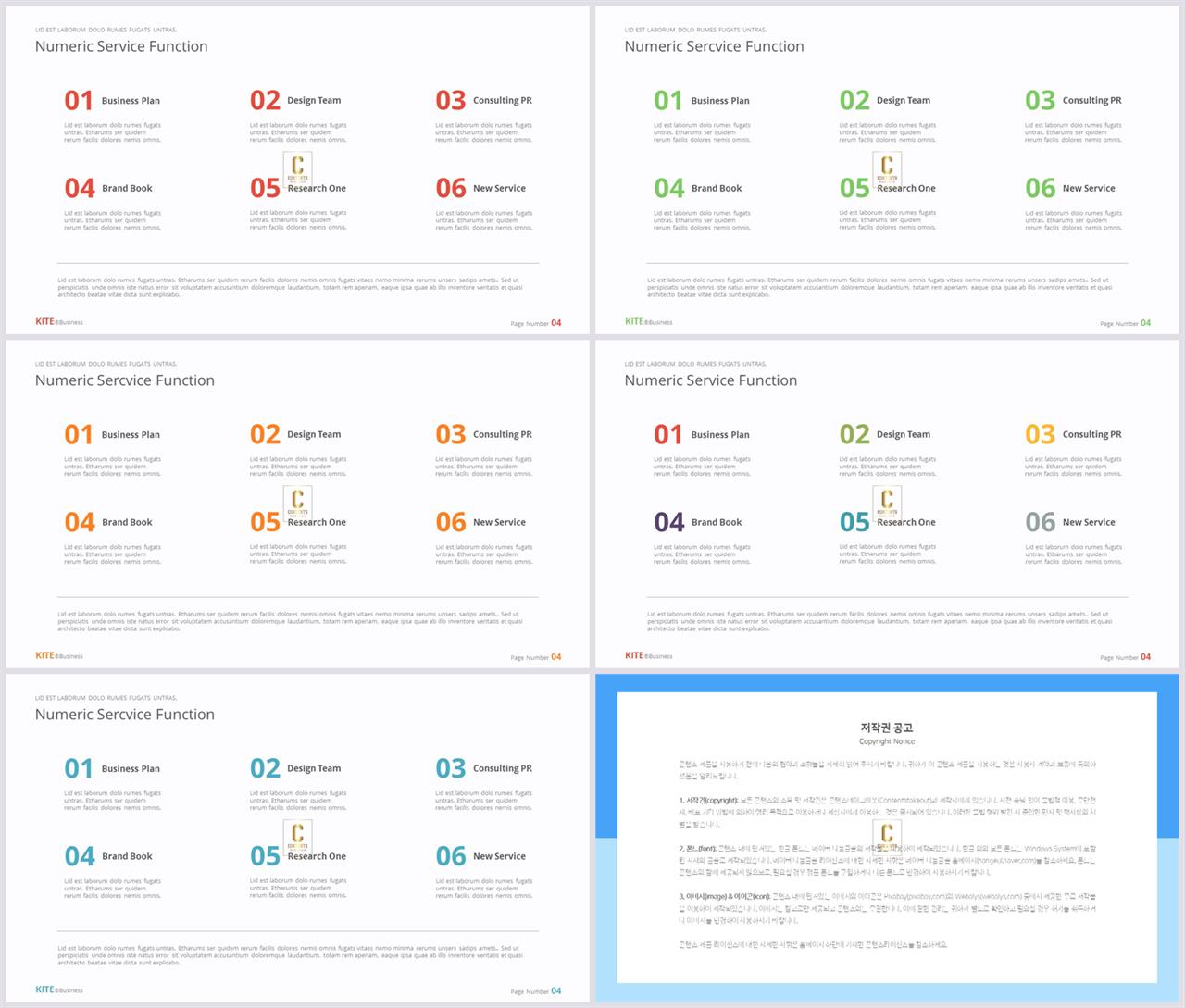Click the teal-numbered slide's title 'Numeric Sercvice Function'

125,715
